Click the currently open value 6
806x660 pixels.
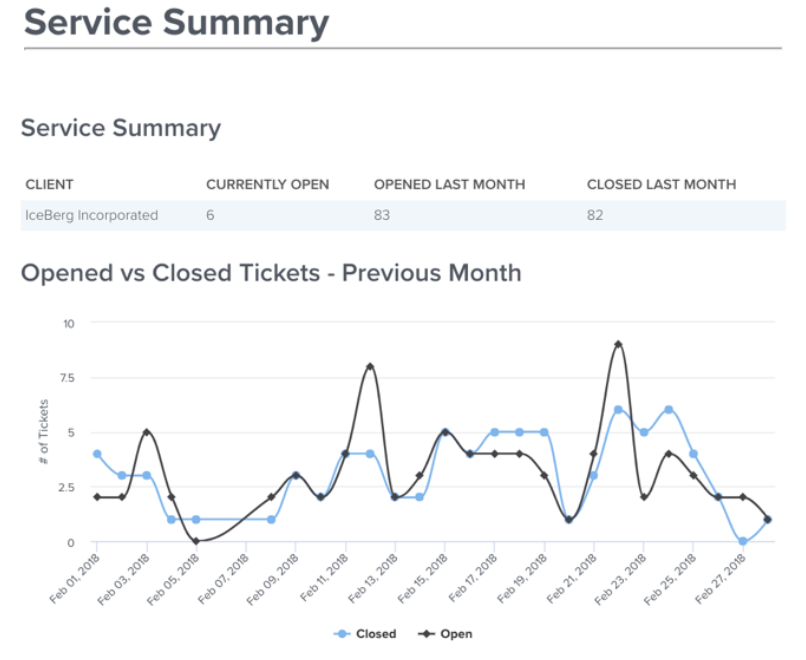pyautogui.click(x=210, y=215)
